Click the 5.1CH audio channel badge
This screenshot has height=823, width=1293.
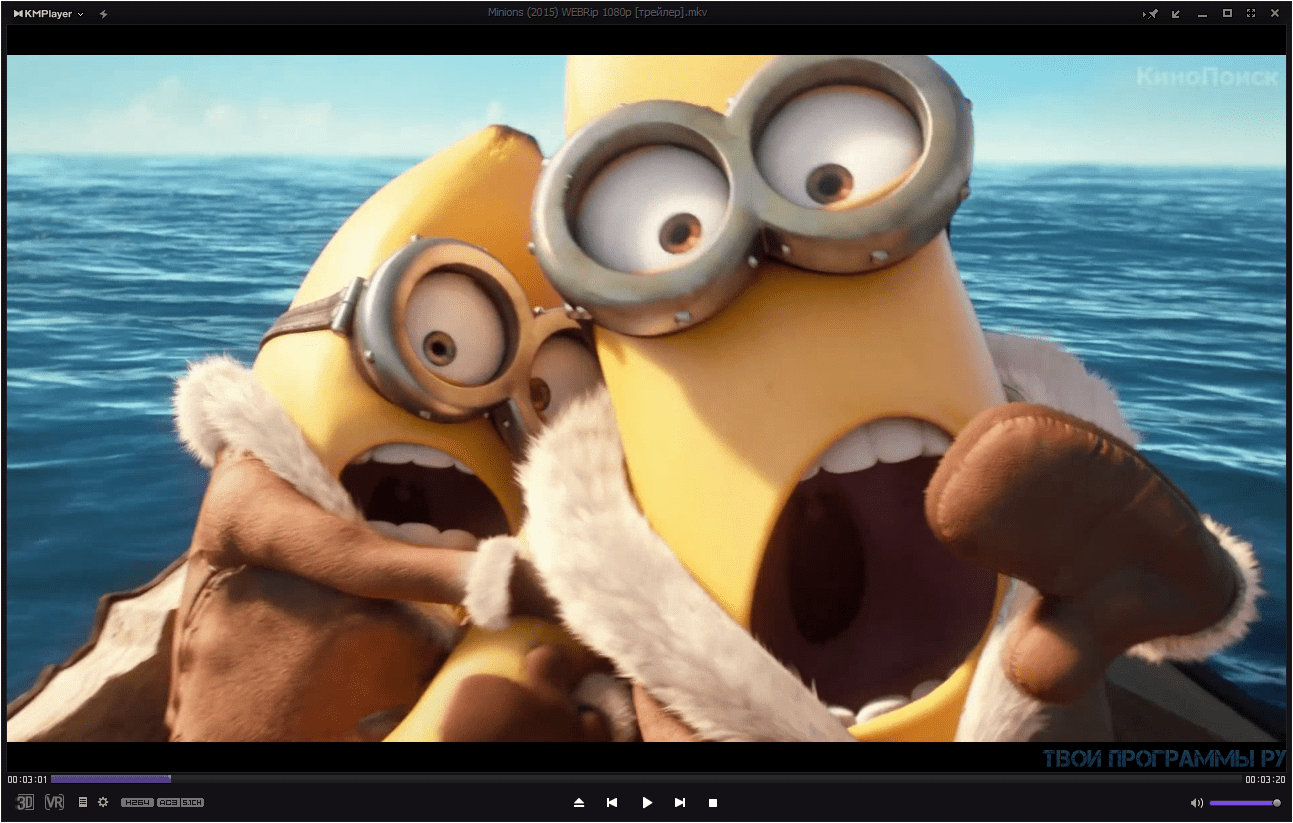pyautogui.click(x=192, y=802)
